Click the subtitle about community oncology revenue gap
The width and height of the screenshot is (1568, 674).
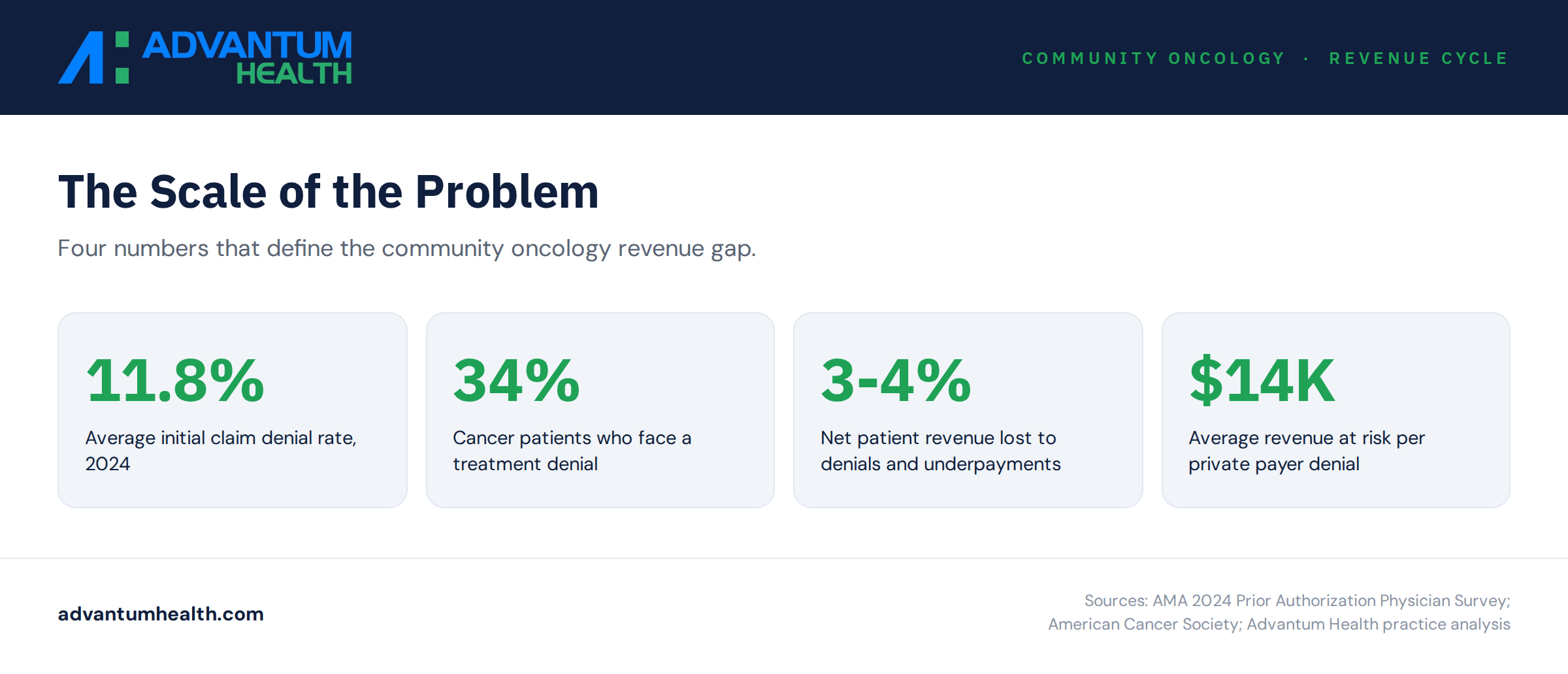tap(407, 248)
